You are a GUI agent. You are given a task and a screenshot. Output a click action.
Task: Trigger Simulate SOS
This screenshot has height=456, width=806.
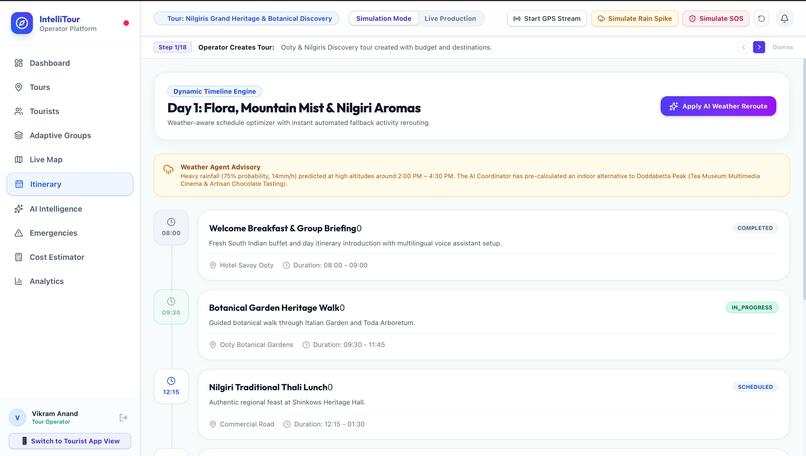pyautogui.click(x=716, y=19)
